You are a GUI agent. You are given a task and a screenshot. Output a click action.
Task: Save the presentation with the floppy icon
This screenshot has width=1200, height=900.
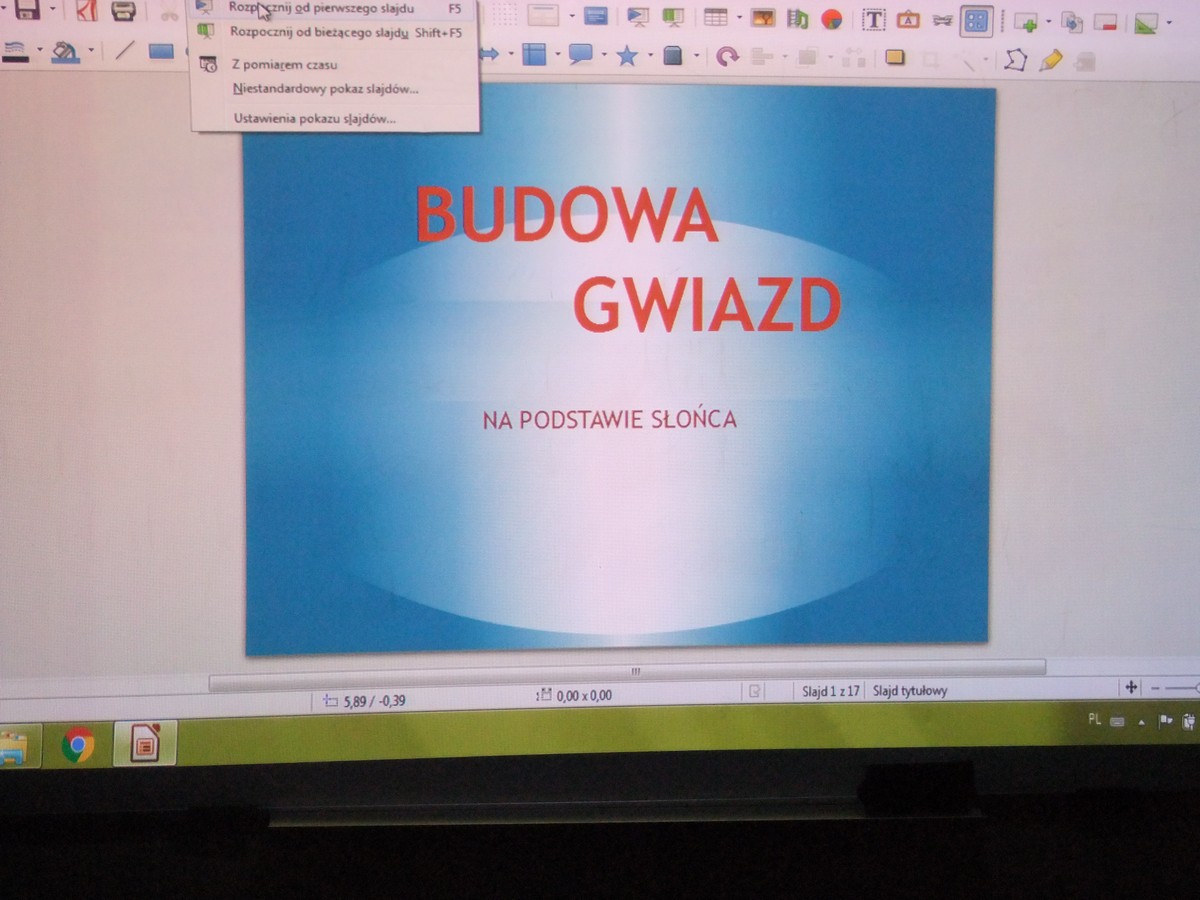tap(27, 10)
